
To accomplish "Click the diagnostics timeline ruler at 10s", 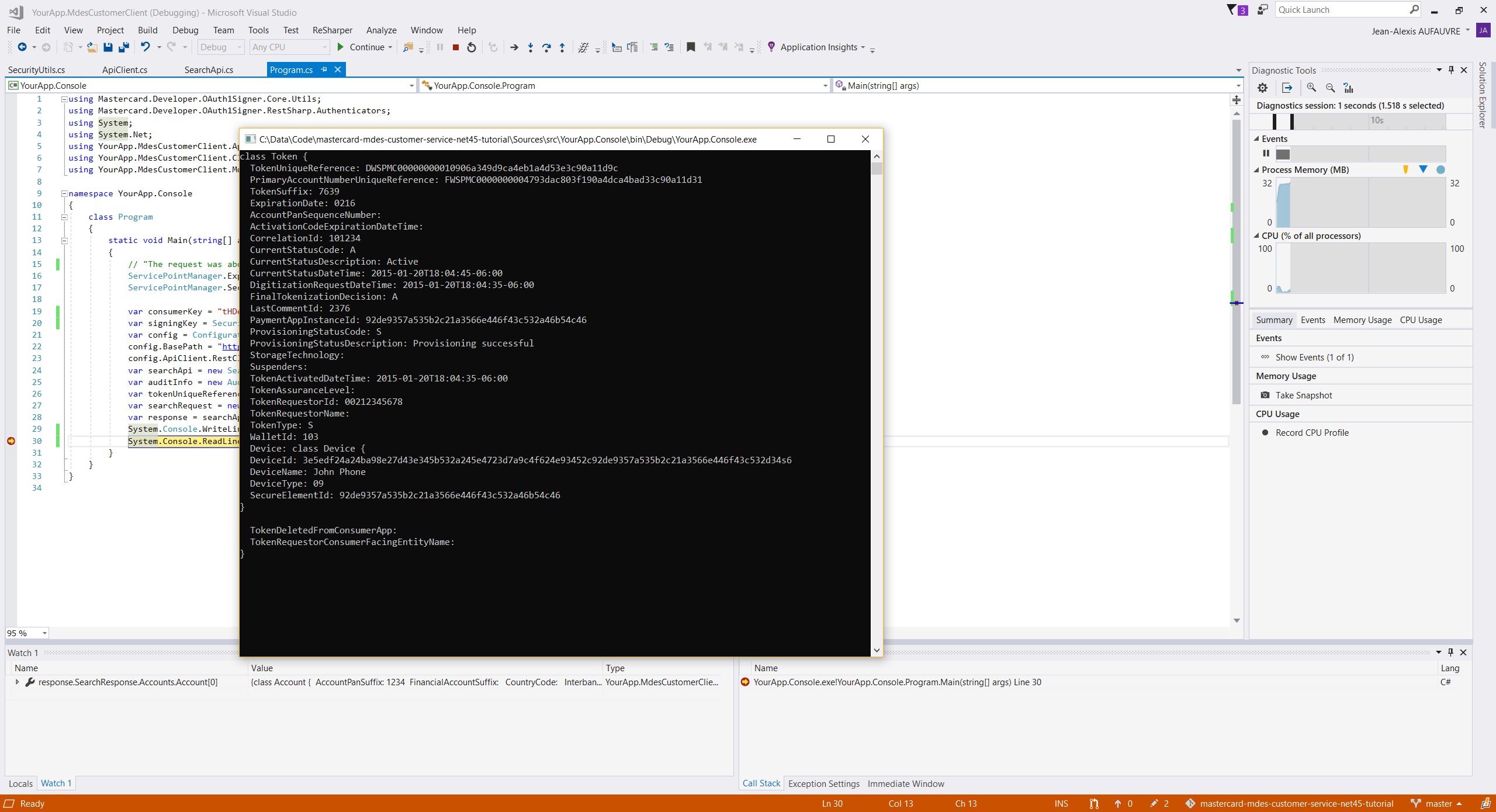I will click(x=1377, y=120).
